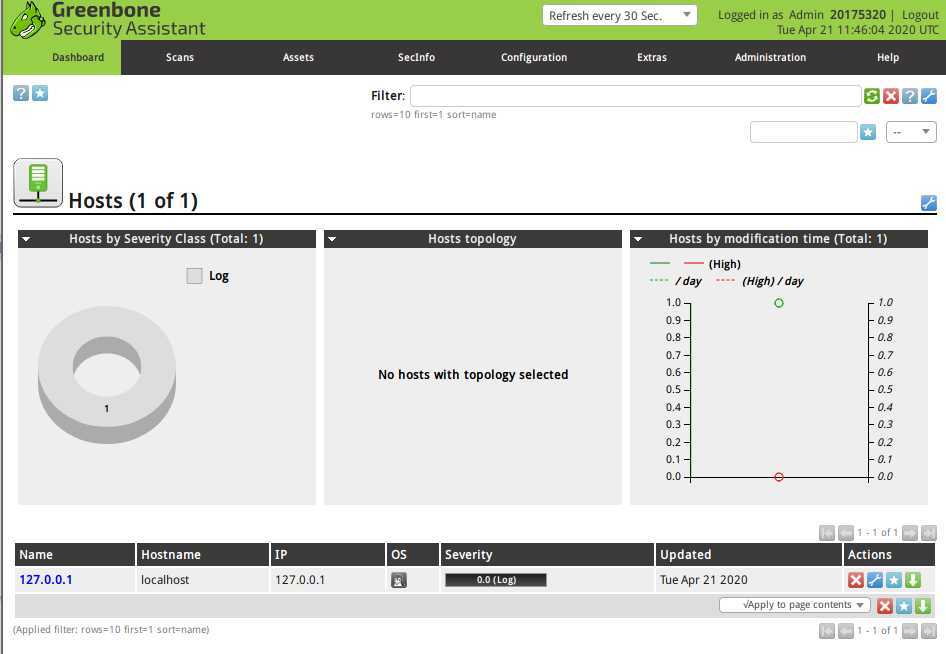The height and width of the screenshot is (654, 946).
Task: Sort table by Severity column header
Action: click(x=469, y=554)
